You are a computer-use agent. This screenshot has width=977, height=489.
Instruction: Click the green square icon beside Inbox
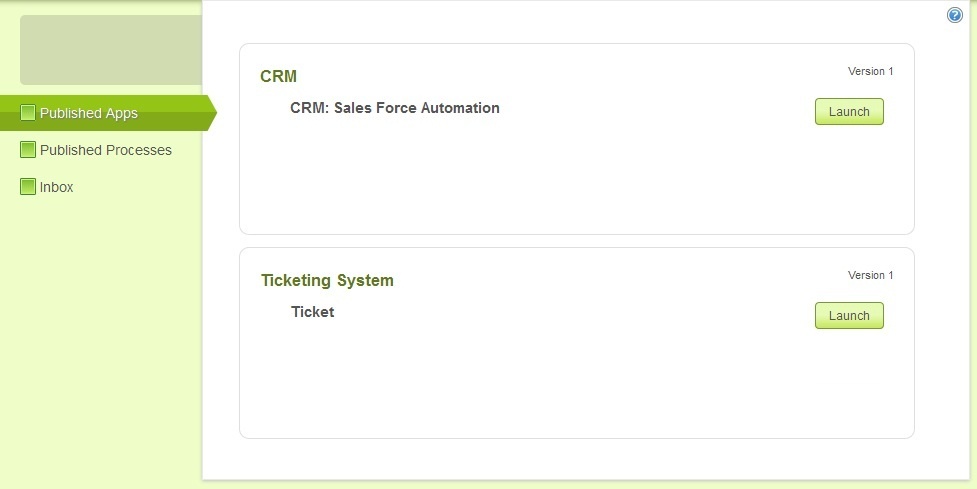[x=28, y=187]
